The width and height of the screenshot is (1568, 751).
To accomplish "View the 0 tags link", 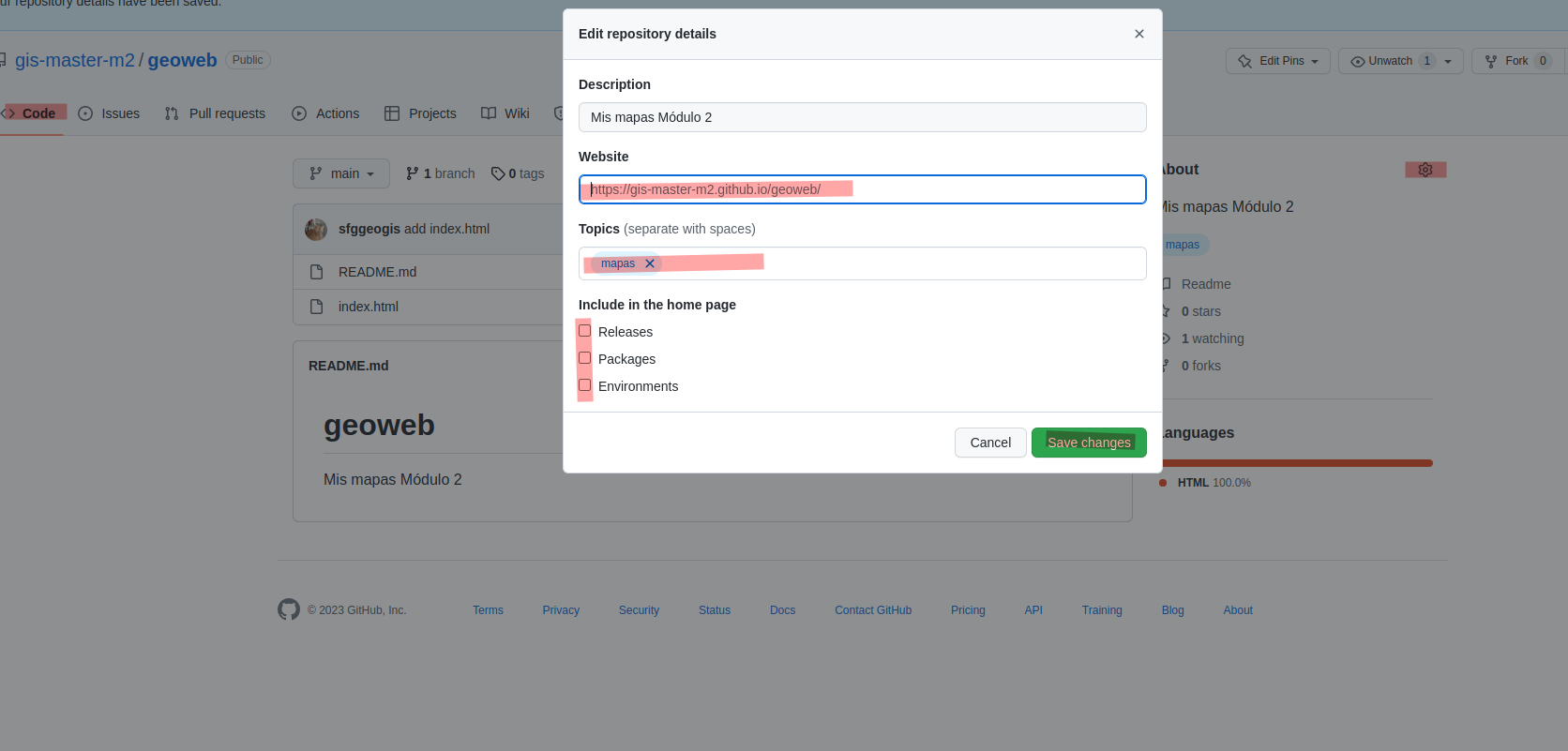I will (518, 173).
